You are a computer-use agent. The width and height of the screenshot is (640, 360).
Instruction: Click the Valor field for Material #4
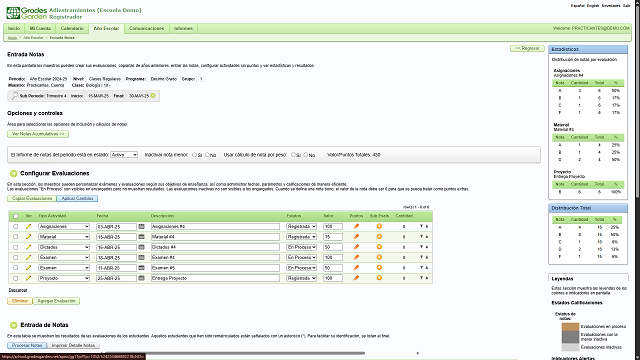pyautogui.click(x=333, y=237)
